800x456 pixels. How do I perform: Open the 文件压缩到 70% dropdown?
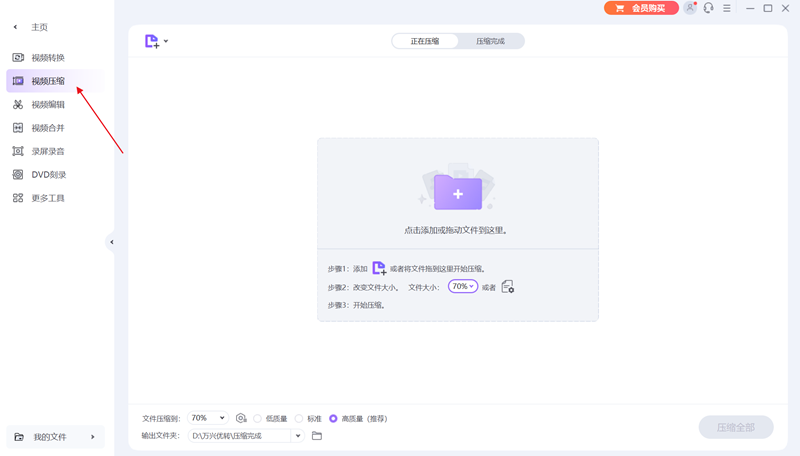208,418
